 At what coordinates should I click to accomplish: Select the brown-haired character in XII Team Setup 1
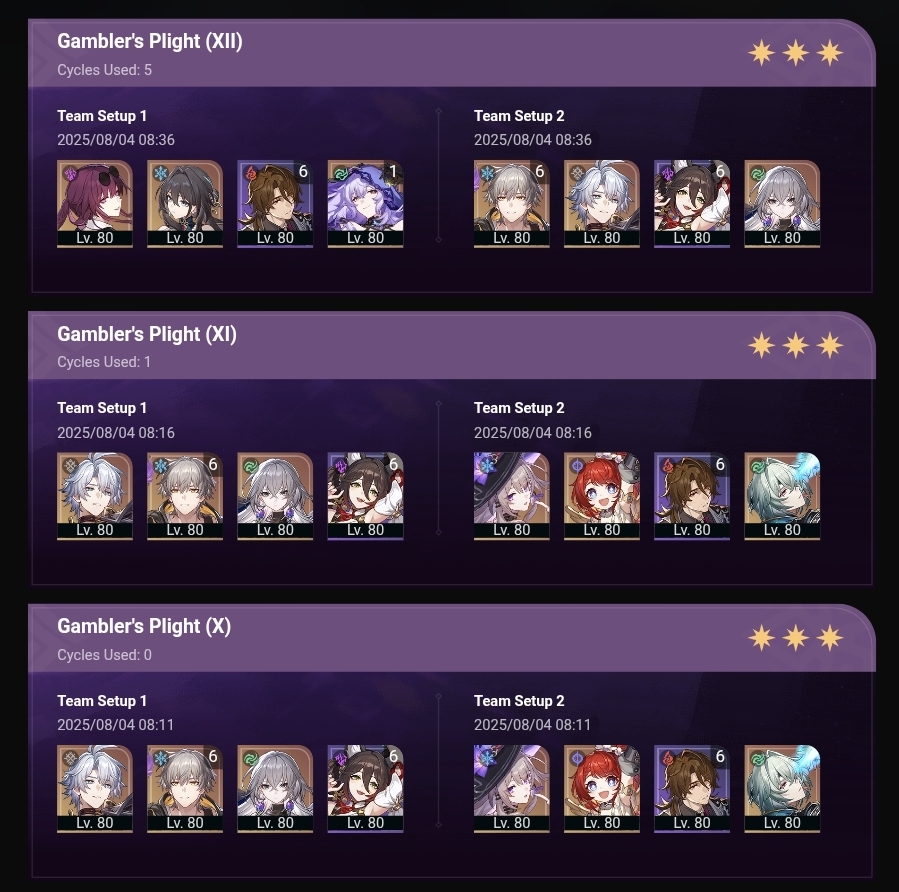click(275, 204)
